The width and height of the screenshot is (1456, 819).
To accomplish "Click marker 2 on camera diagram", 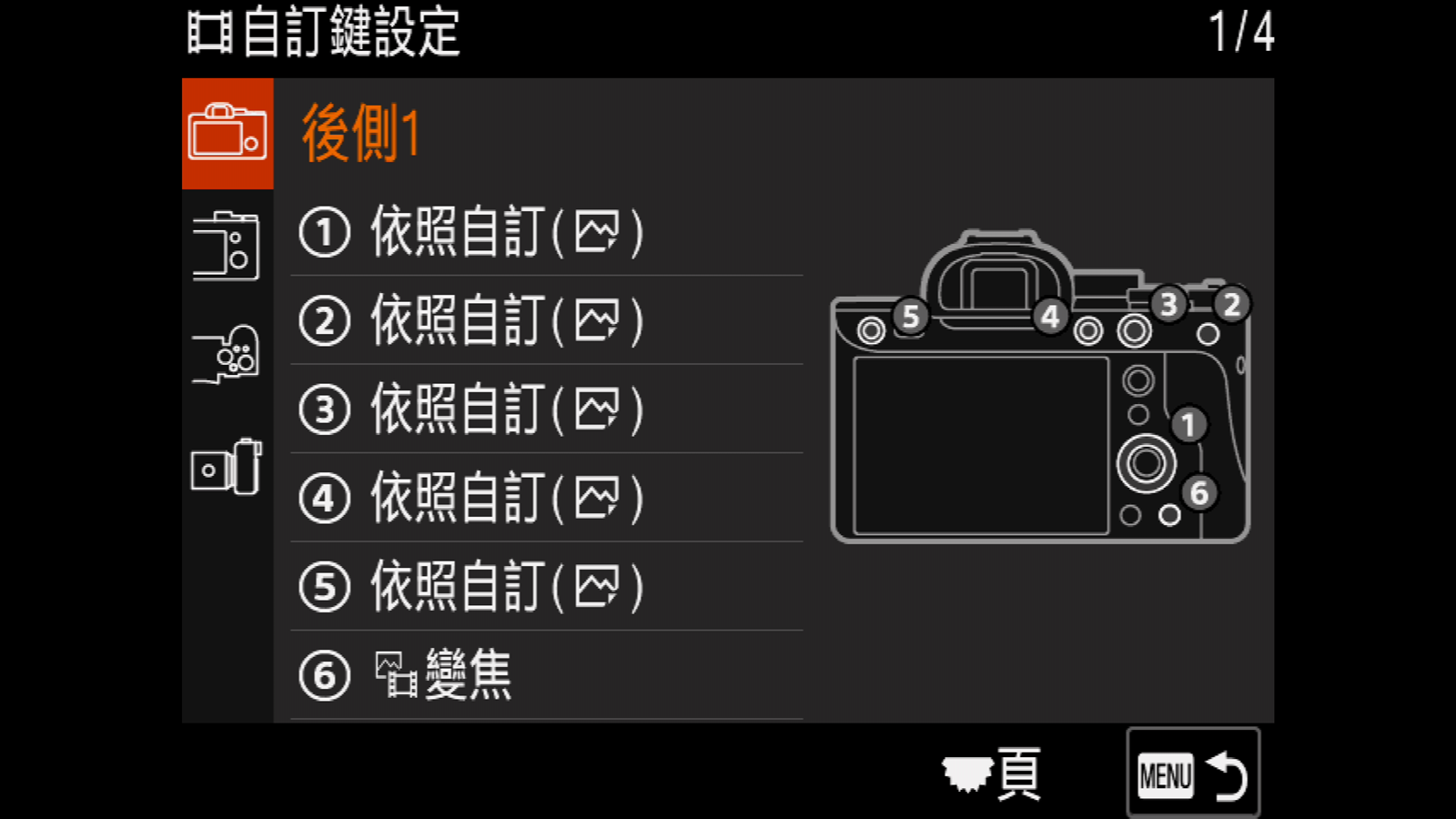I will point(1231,304).
